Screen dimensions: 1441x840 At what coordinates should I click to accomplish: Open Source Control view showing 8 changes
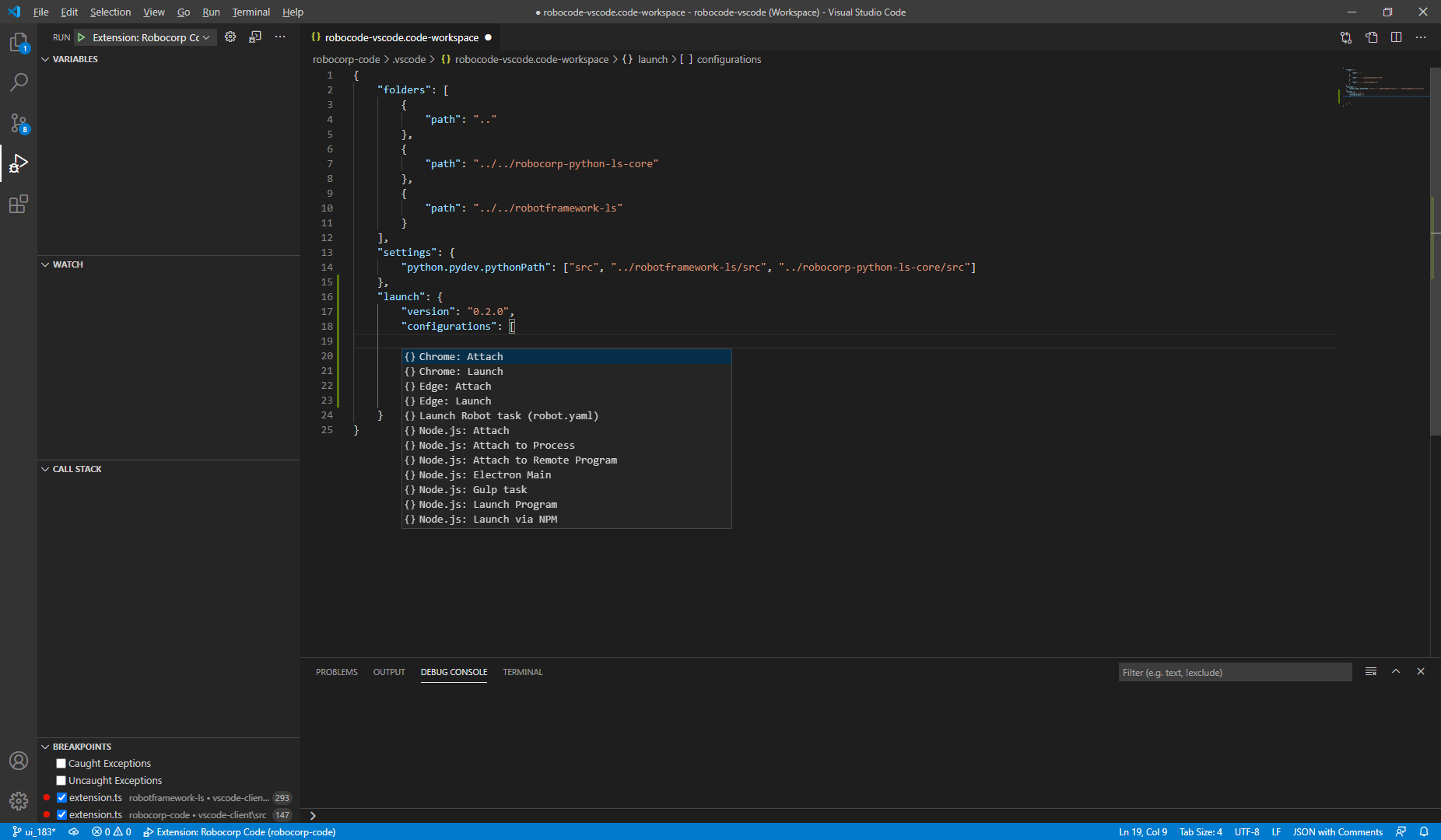(19, 123)
